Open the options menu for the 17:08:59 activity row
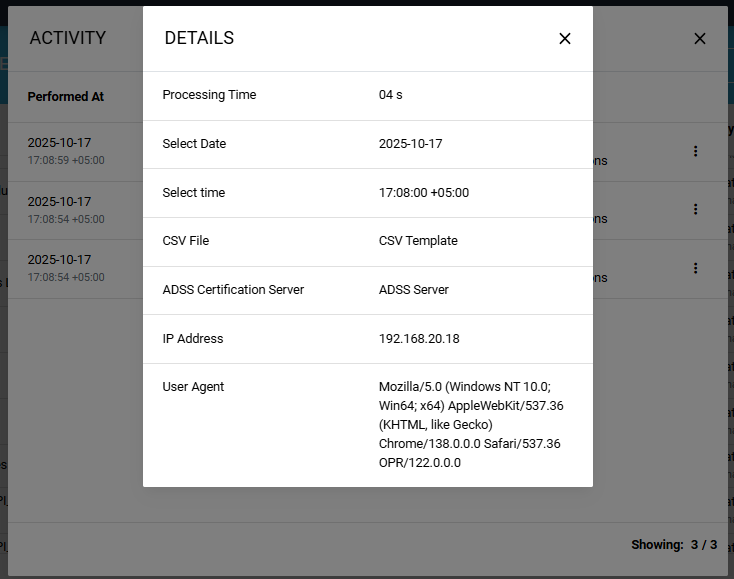The image size is (734, 579). click(x=695, y=151)
